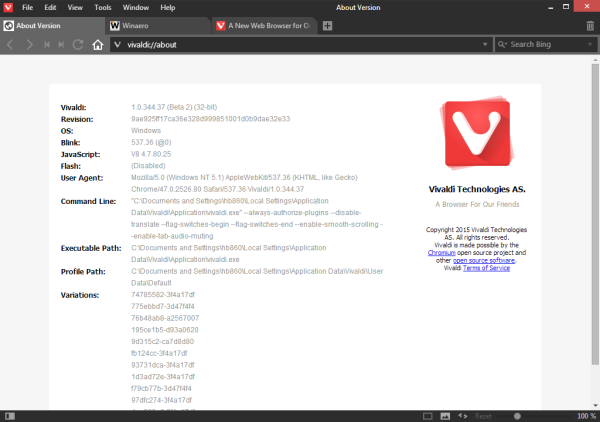Click variation 1d3ad72e-3f4a17df

click(163, 377)
